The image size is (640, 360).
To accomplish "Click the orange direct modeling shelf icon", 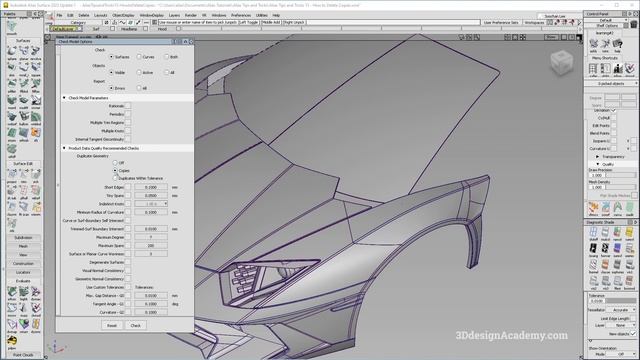I will 593,207.
